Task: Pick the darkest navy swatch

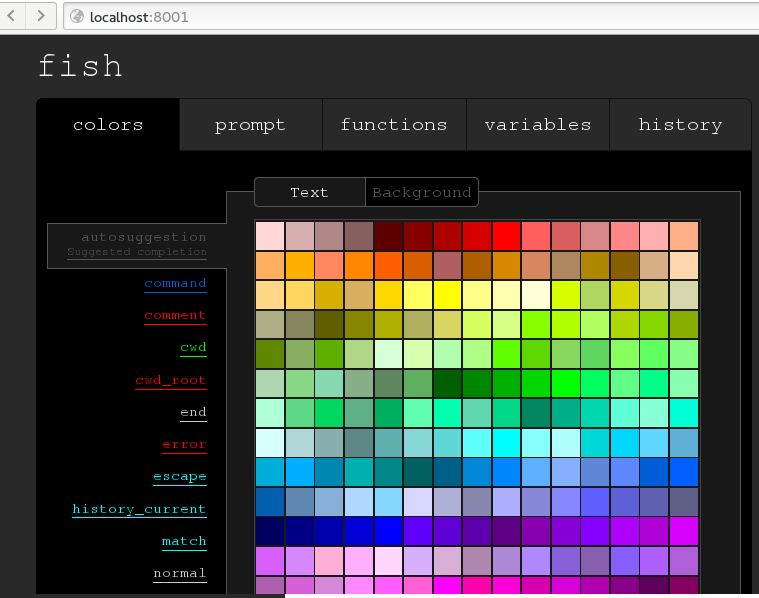Action: pyautogui.click(x=270, y=531)
